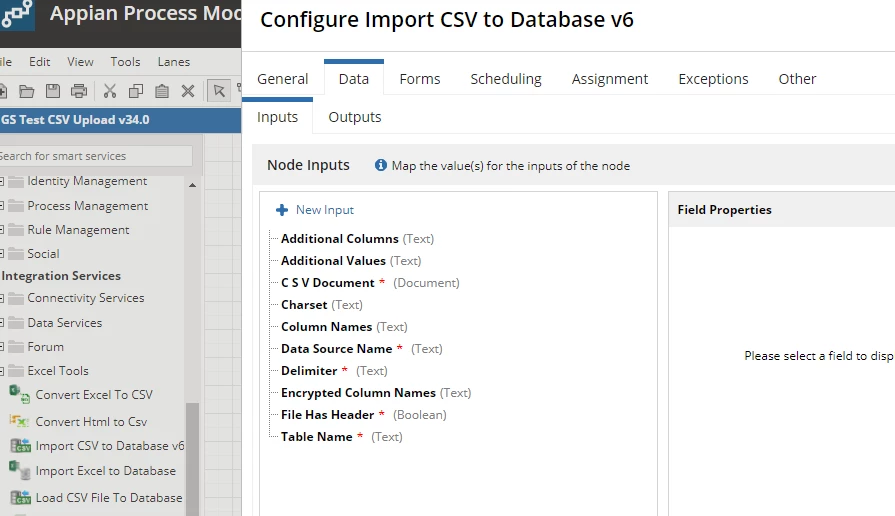Click the Import Excel to Database icon

[19, 470]
